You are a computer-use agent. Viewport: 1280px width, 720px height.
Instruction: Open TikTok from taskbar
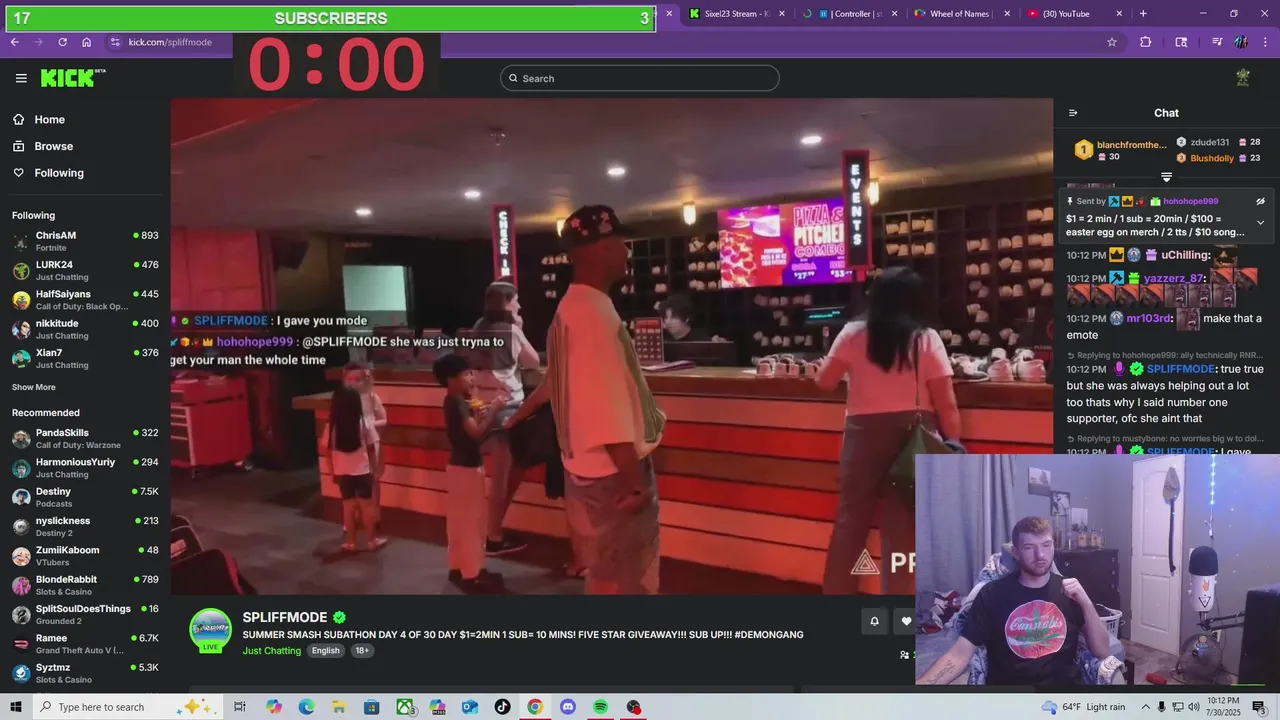point(502,707)
